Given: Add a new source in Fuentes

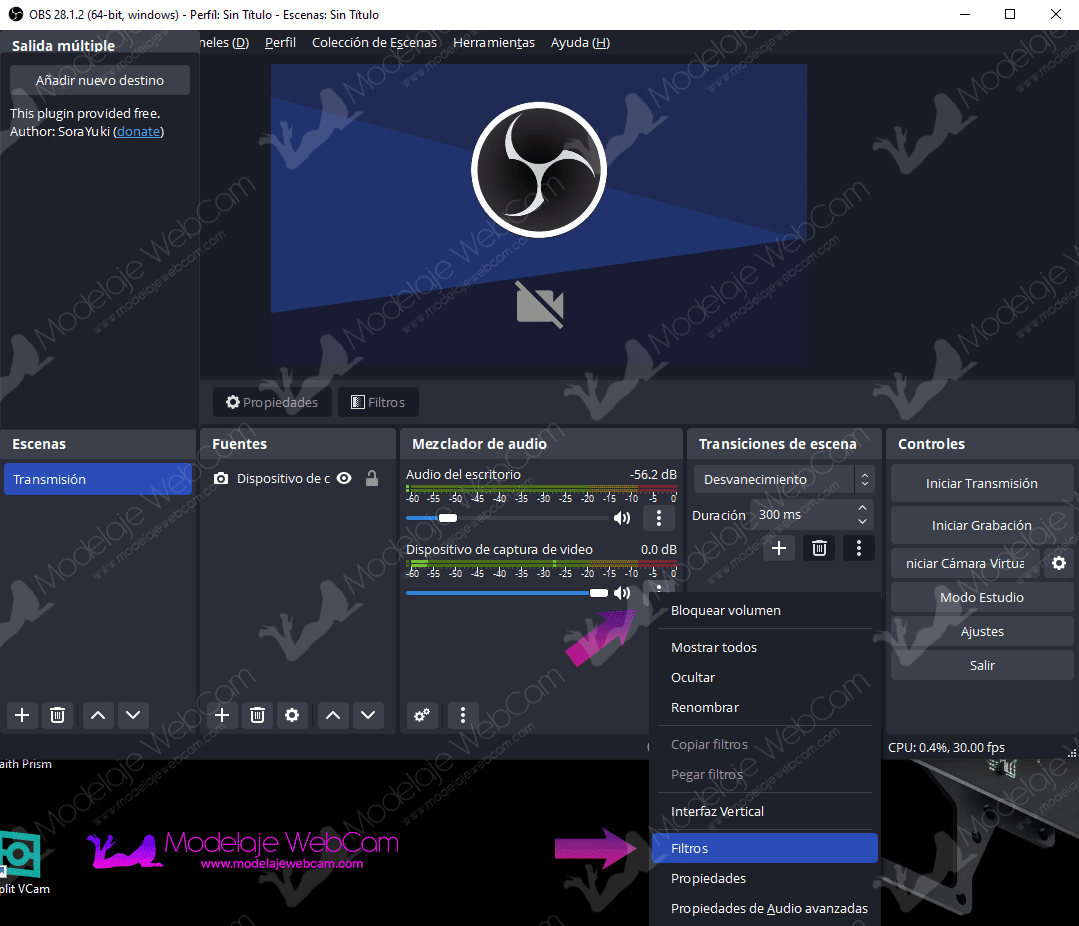Looking at the screenshot, I should [x=222, y=715].
